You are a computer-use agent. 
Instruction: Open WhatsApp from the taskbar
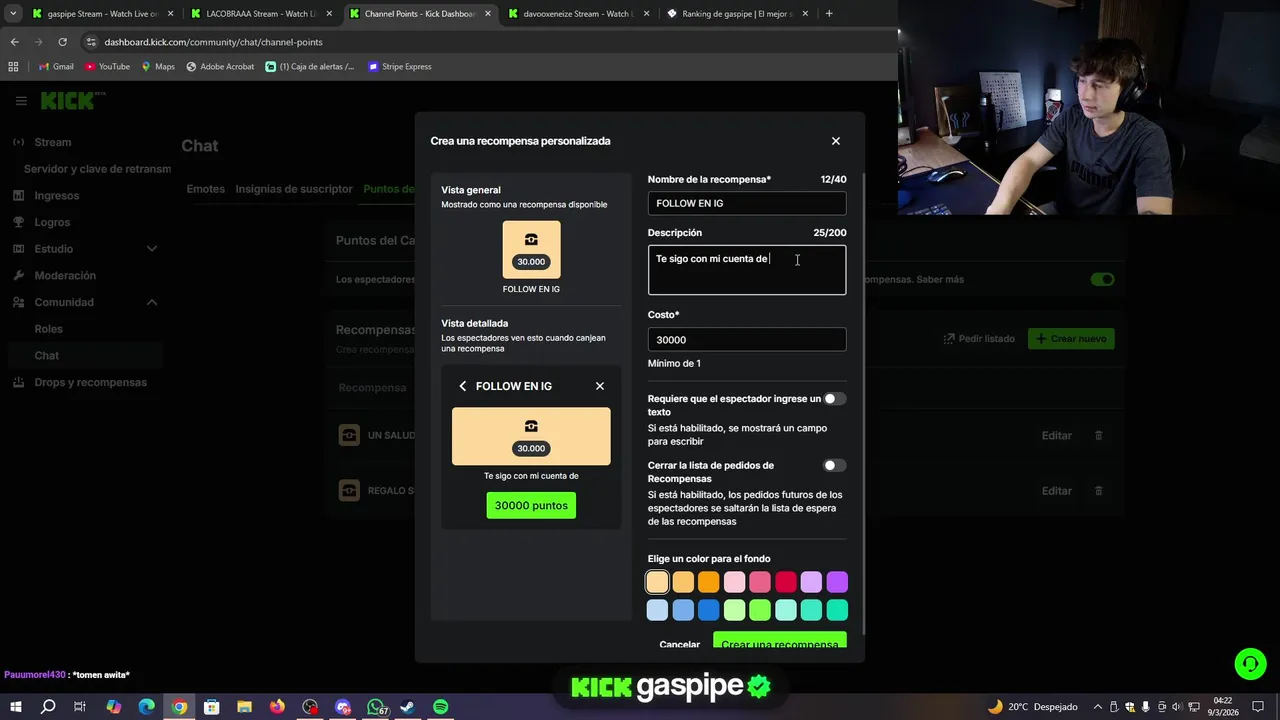375,707
